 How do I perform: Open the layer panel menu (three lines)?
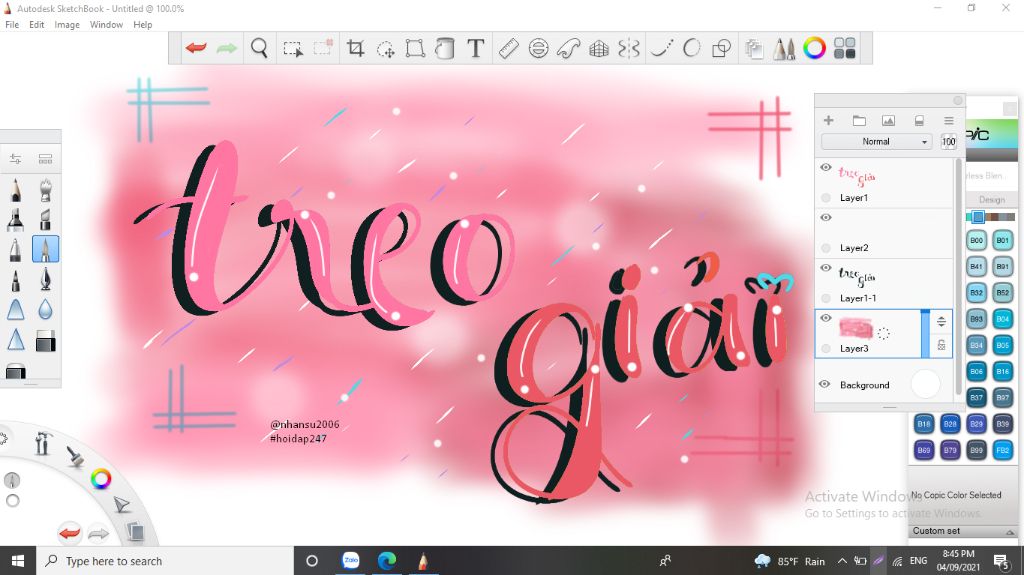click(948, 120)
